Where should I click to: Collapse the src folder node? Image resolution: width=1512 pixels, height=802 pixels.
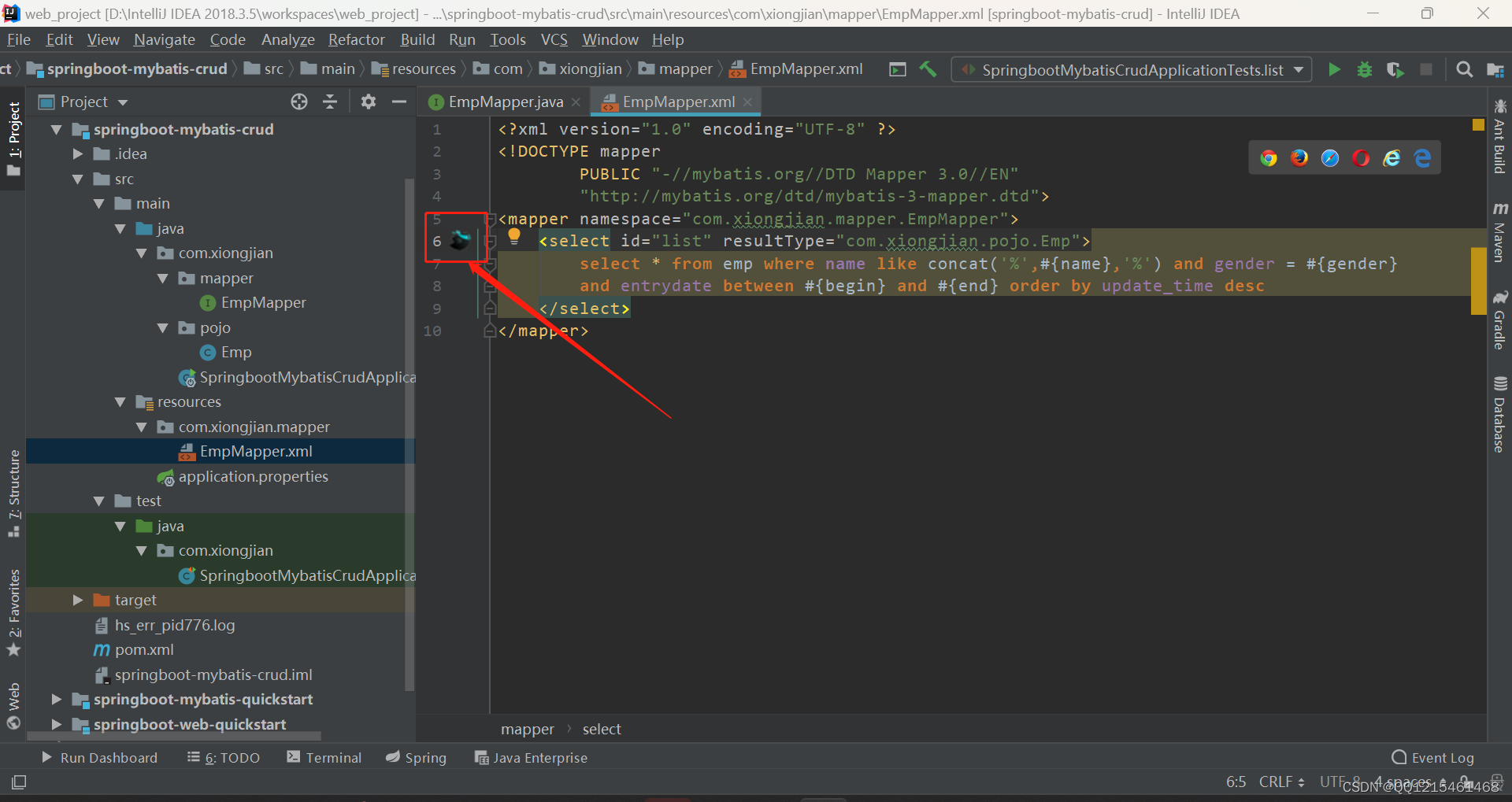click(78, 179)
